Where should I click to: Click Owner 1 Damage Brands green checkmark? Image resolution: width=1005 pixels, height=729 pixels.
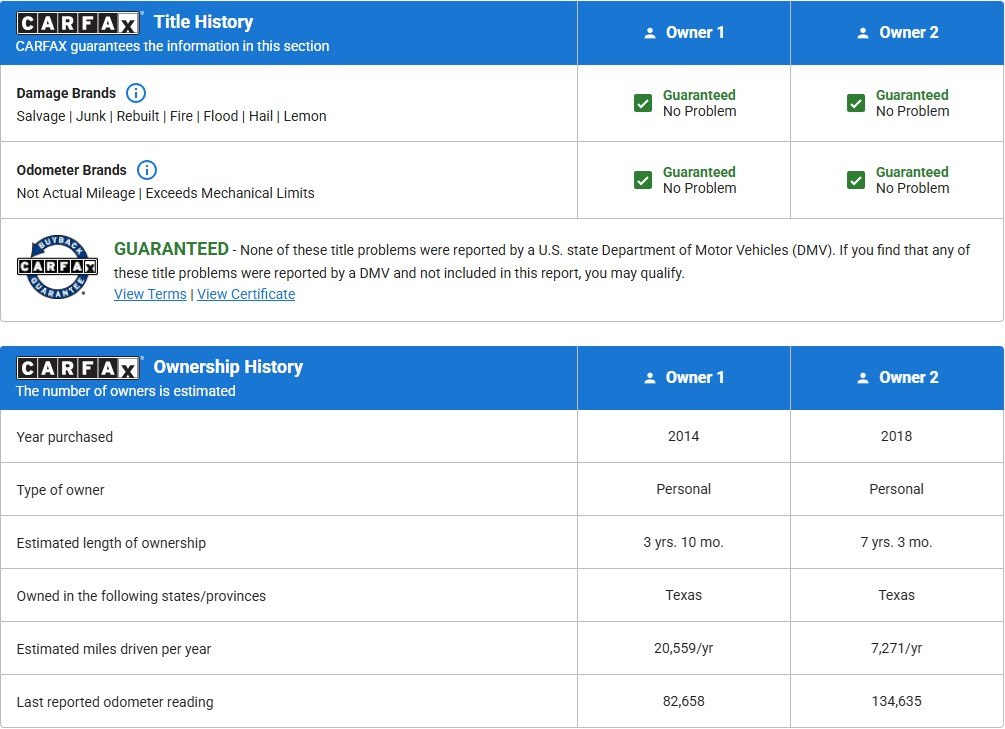(643, 103)
